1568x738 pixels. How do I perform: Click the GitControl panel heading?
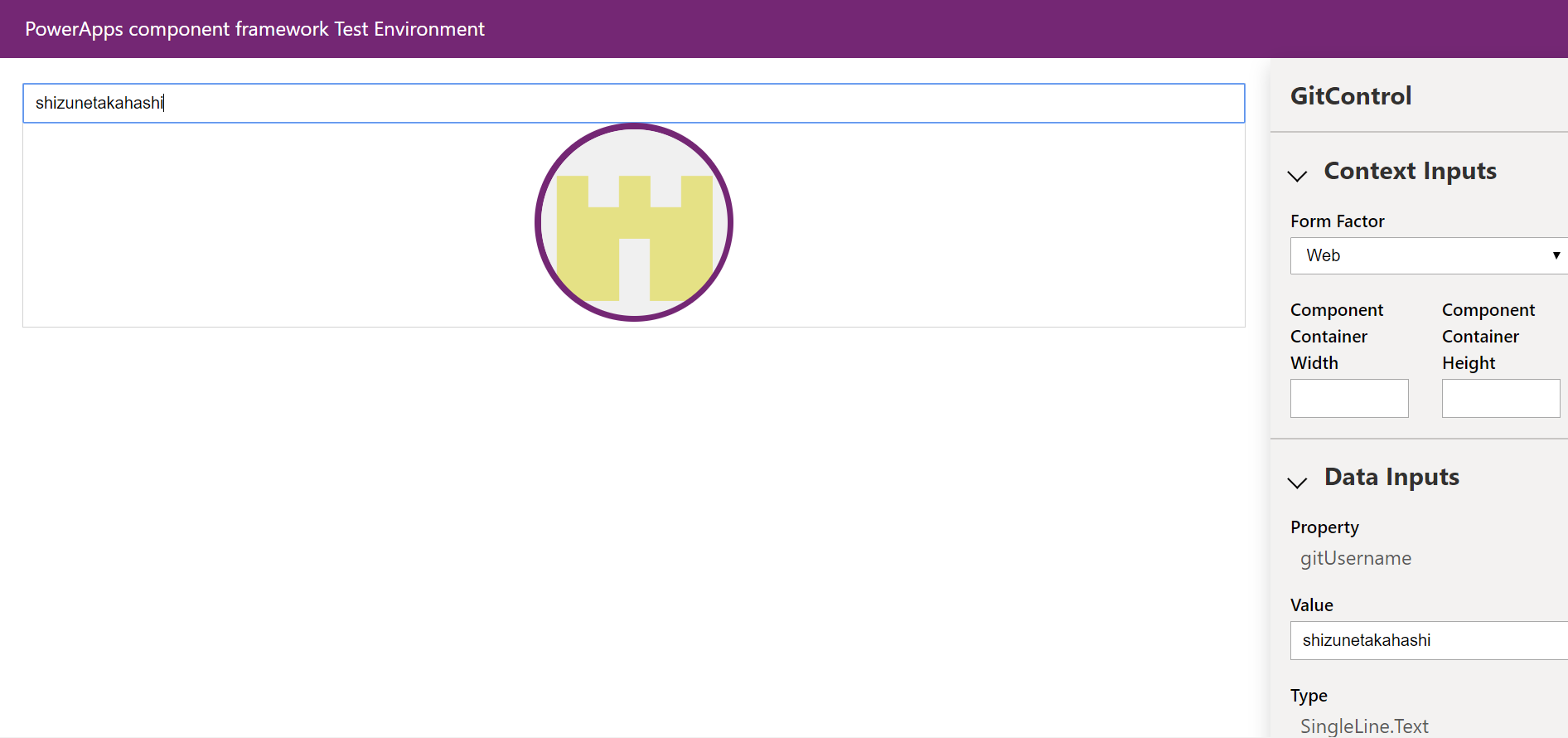tap(1351, 96)
